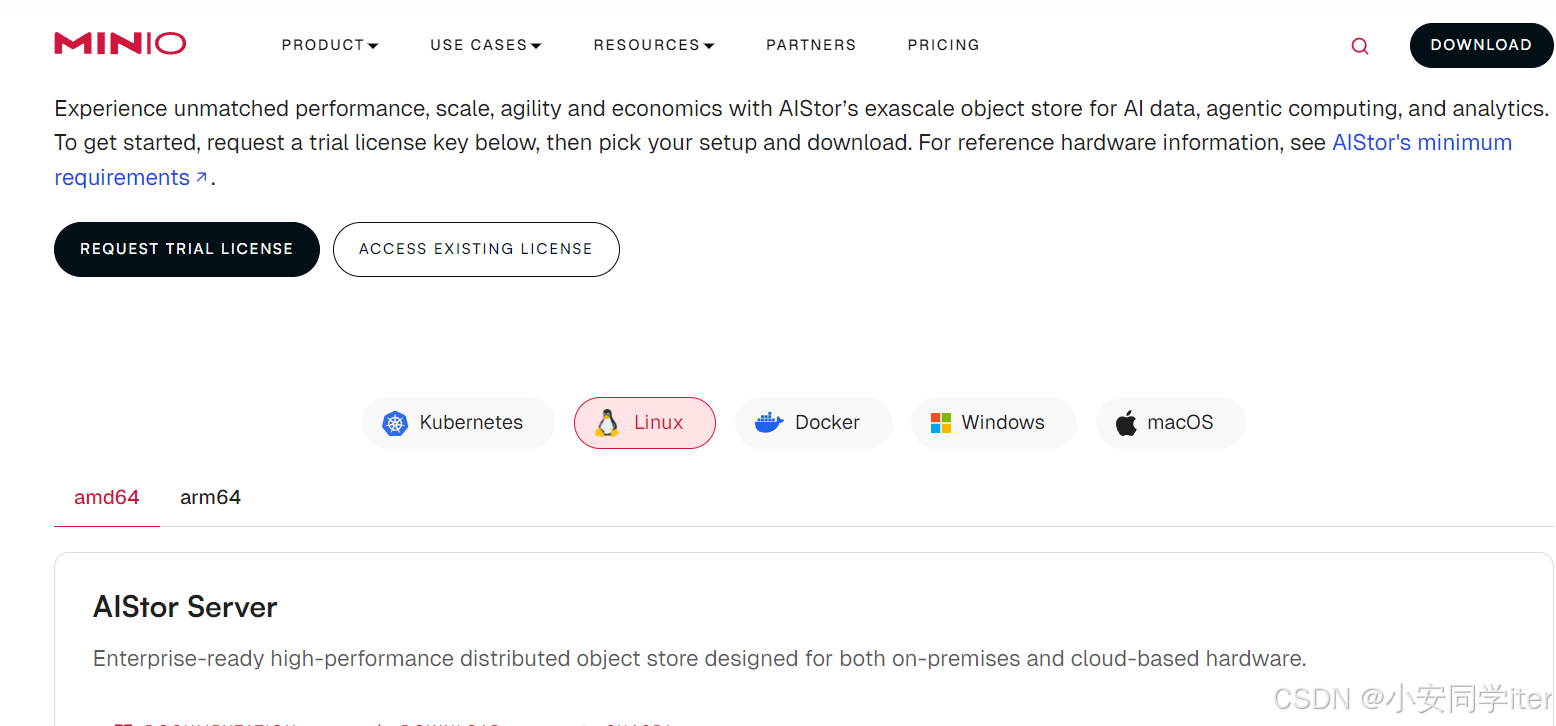Click REQUEST TRIAL LICENSE
The width and height of the screenshot is (1556, 726).
click(x=187, y=249)
